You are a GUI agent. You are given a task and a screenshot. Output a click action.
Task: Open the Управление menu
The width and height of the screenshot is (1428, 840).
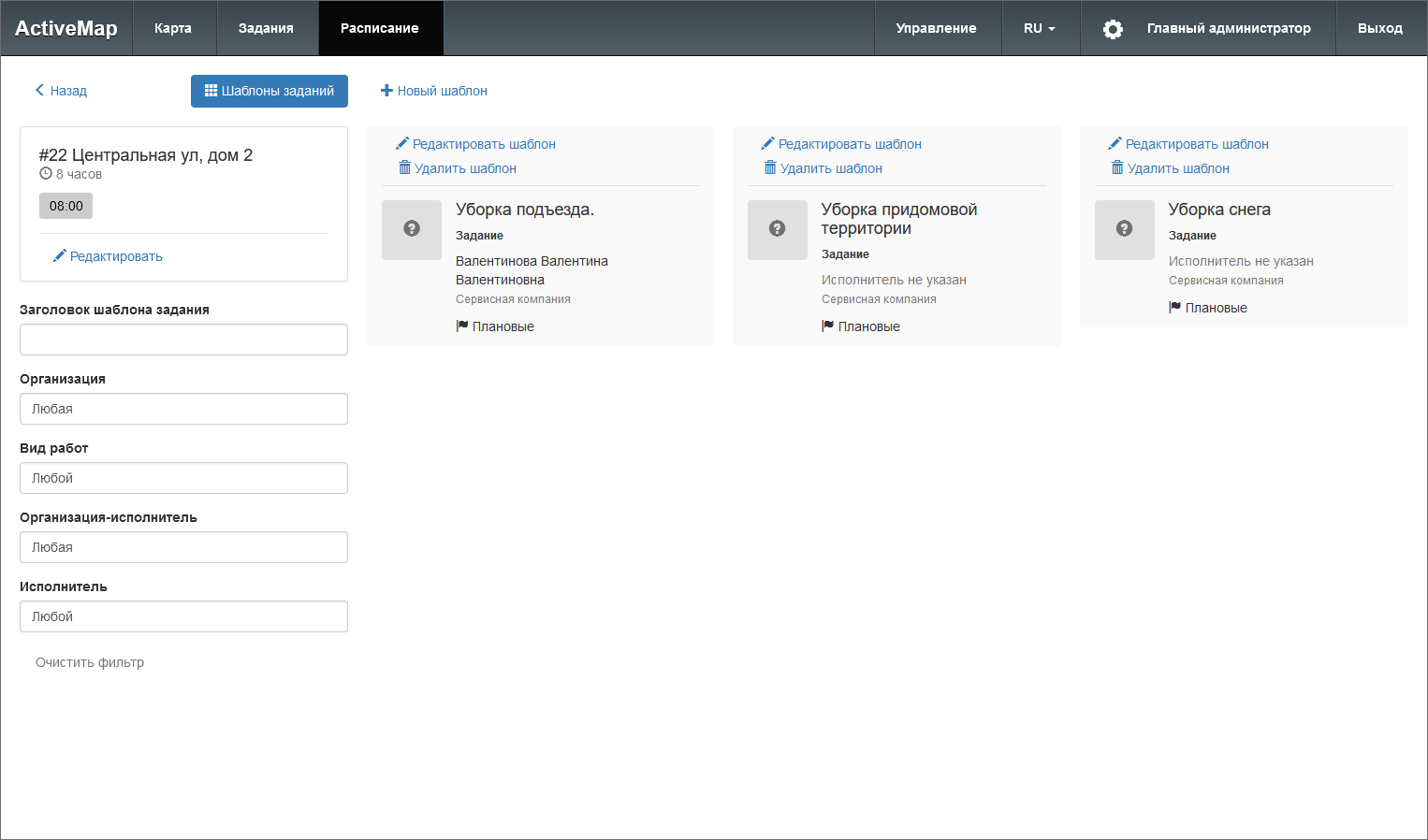pyautogui.click(x=936, y=28)
